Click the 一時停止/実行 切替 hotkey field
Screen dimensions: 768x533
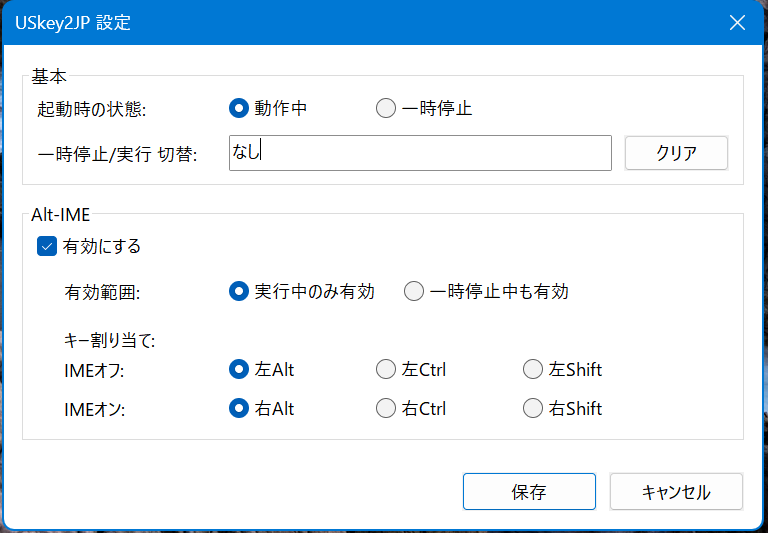tap(420, 153)
